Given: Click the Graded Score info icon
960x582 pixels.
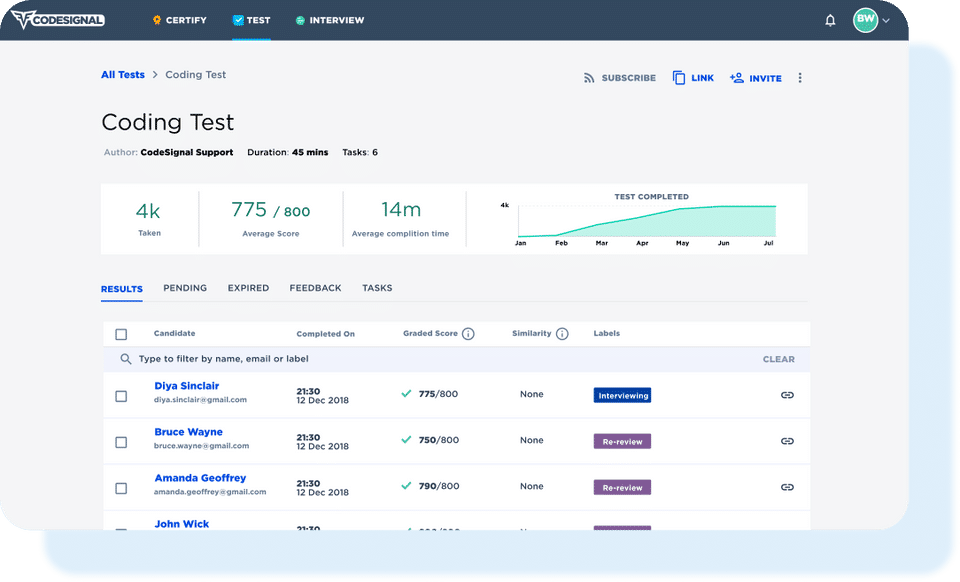Looking at the screenshot, I should point(468,334).
